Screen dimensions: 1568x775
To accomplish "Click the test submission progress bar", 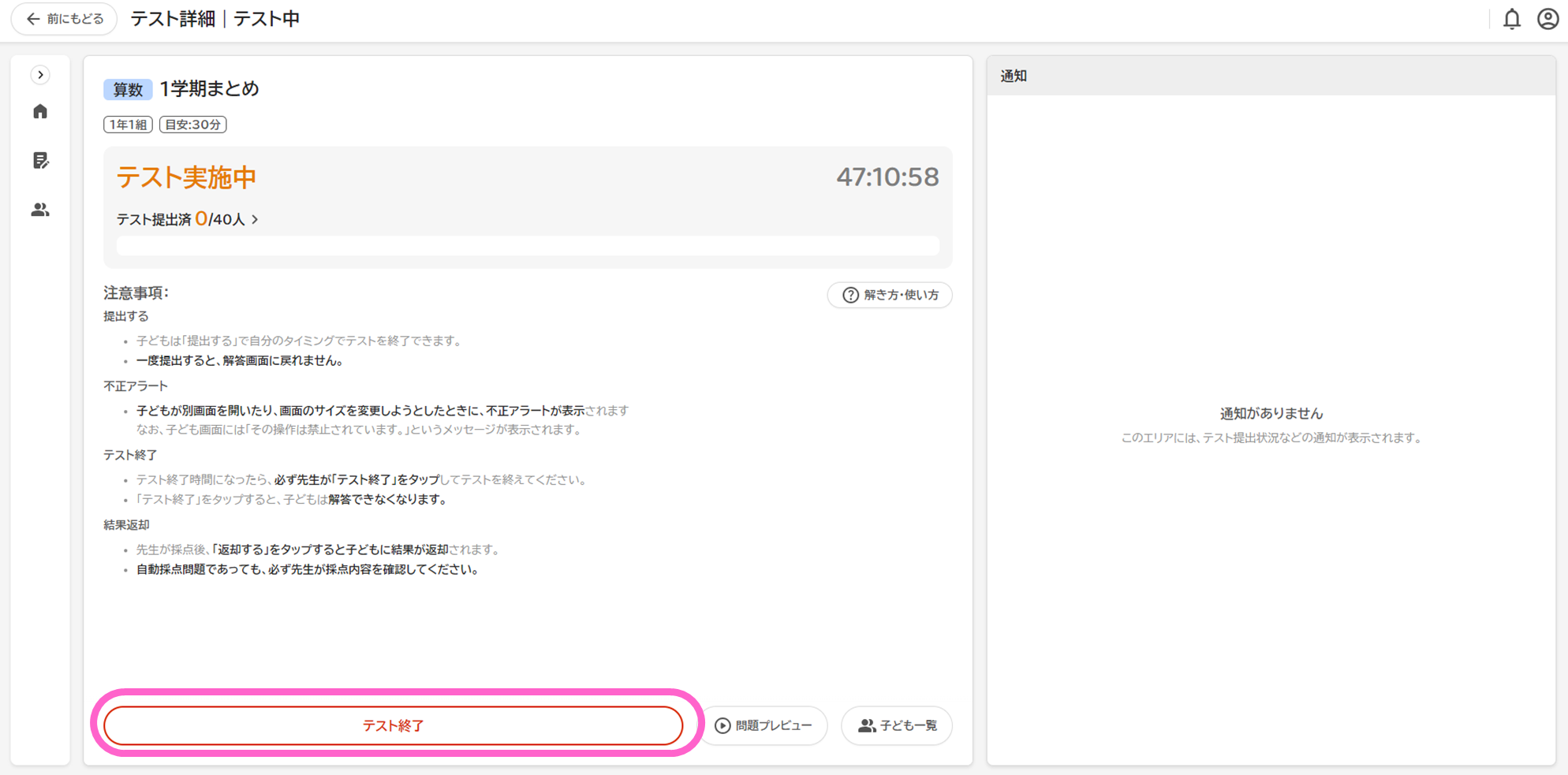I will pyautogui.click(x=528, y=246).
